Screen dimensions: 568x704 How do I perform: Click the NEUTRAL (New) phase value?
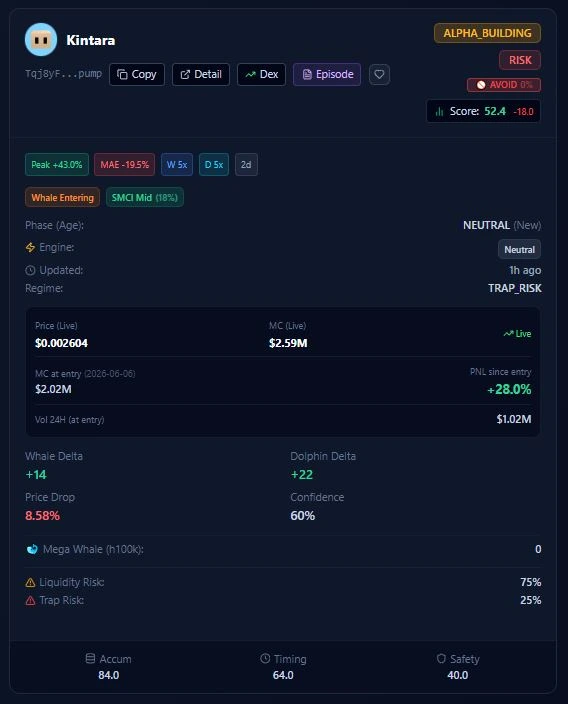click(502, 225)
